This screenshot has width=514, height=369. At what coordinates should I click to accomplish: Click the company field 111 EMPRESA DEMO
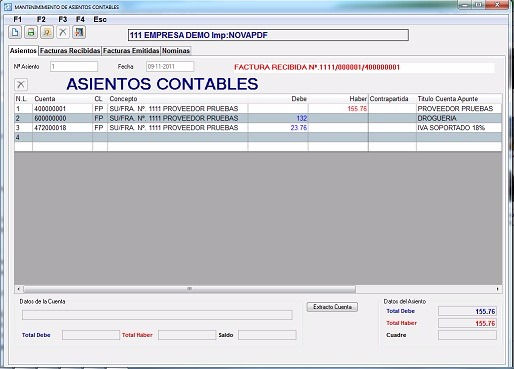[268, 35]
